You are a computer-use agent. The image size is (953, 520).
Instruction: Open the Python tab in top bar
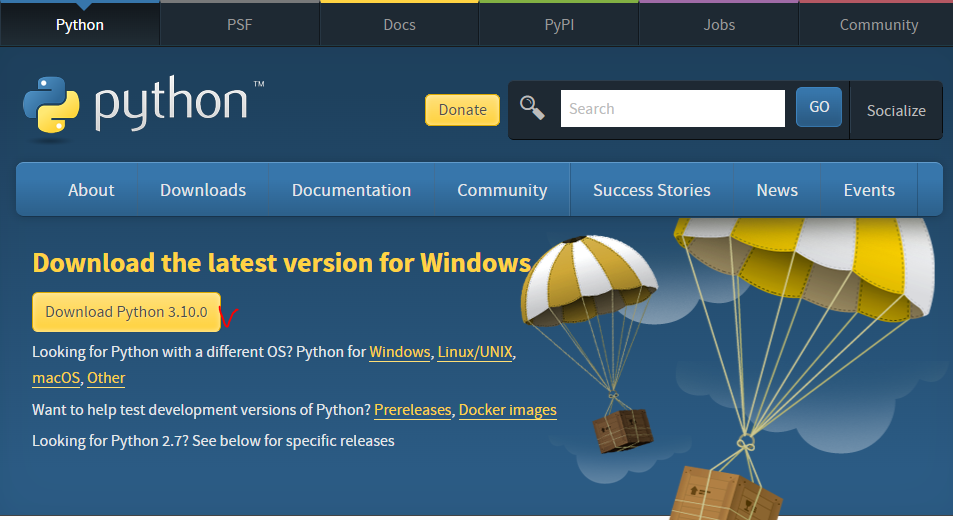[x=80, y=24]
